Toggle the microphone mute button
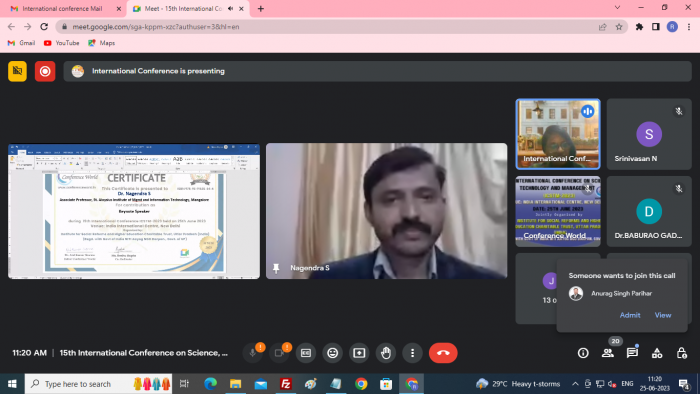 click(x=253, y=353)
